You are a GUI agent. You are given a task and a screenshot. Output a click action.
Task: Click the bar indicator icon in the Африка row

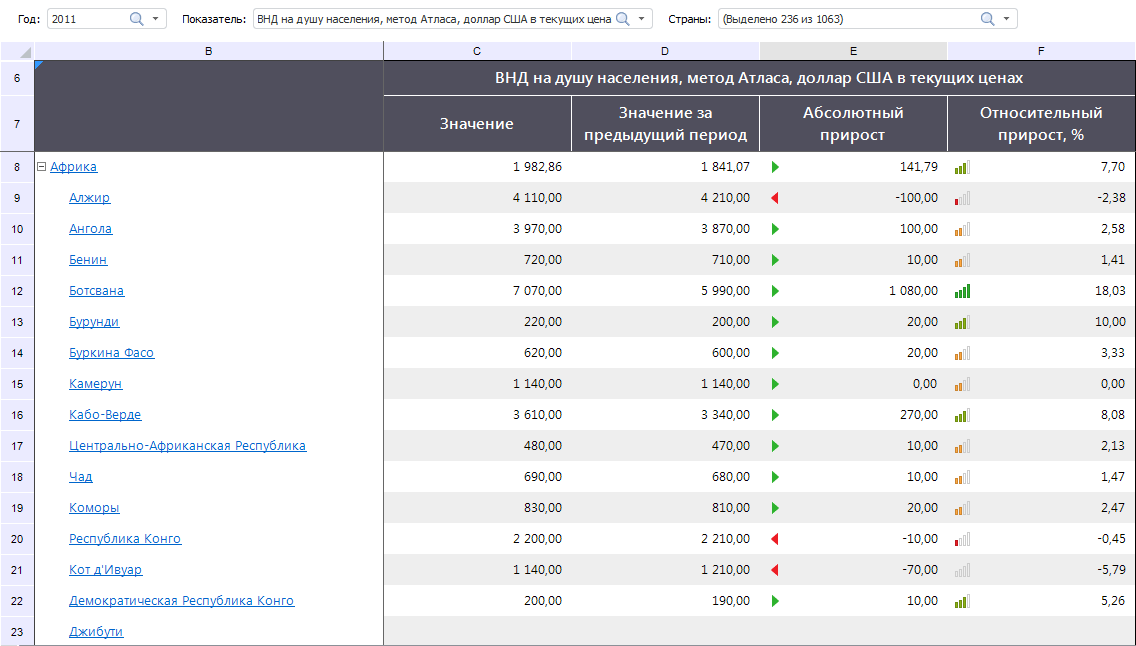pos(962,167)
